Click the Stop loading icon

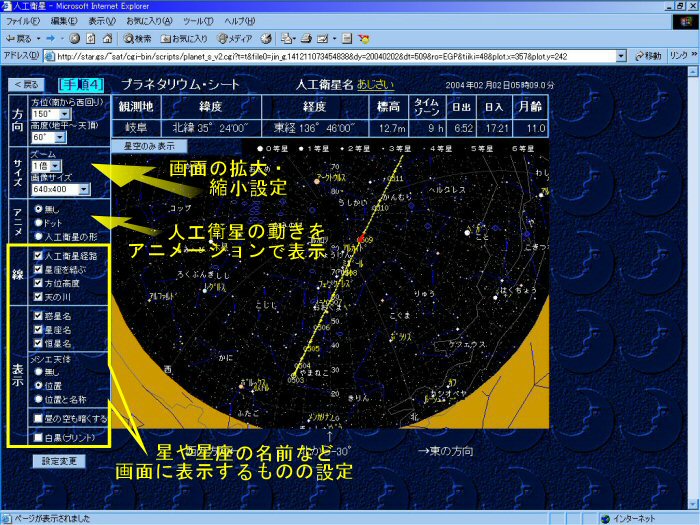point(75,39)
